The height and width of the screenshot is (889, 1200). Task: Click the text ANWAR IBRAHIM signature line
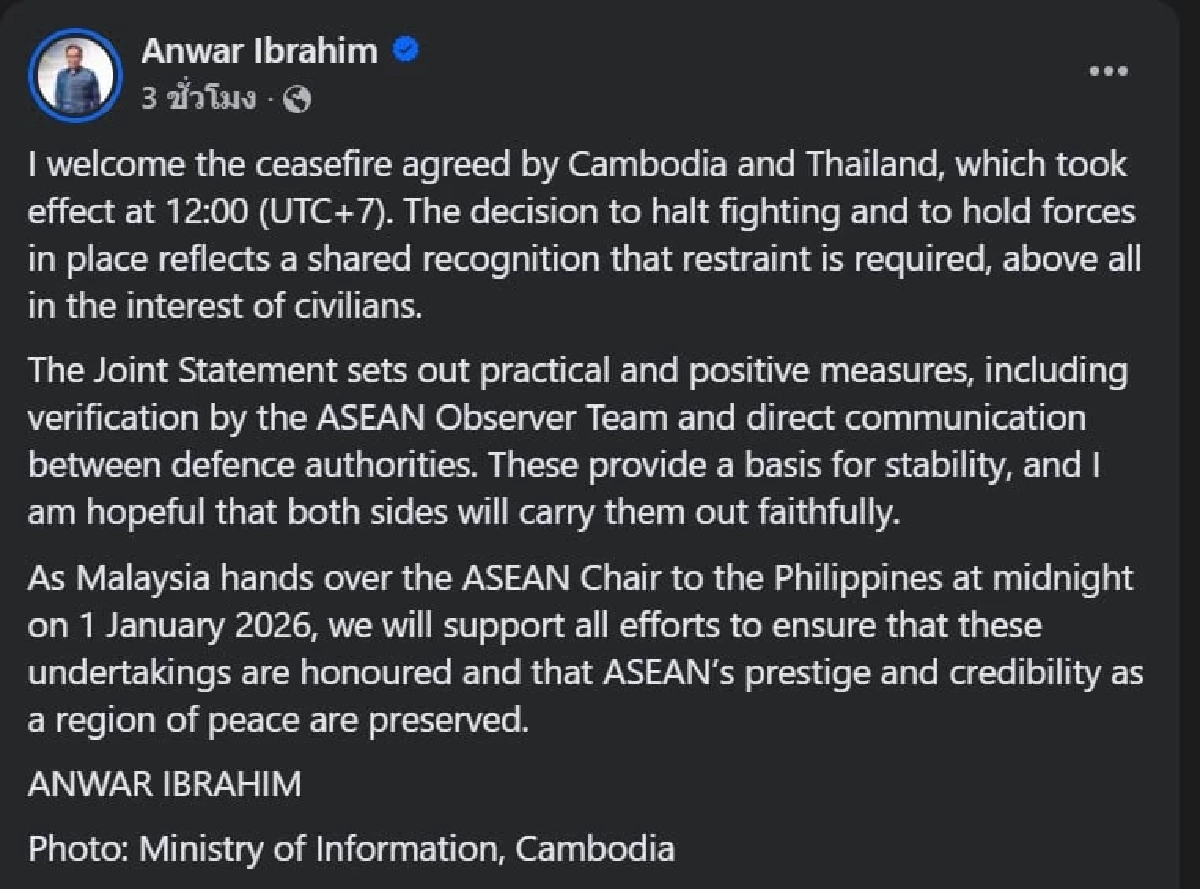[x=164, y=785]
